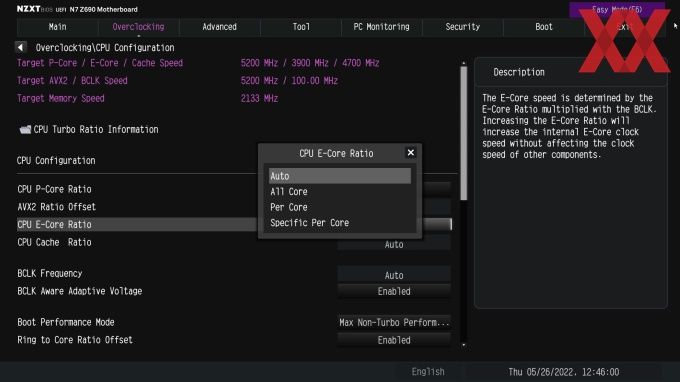Switch to the Advanced tab
Screen dimensions: 680x382
[x=219, y=27]
